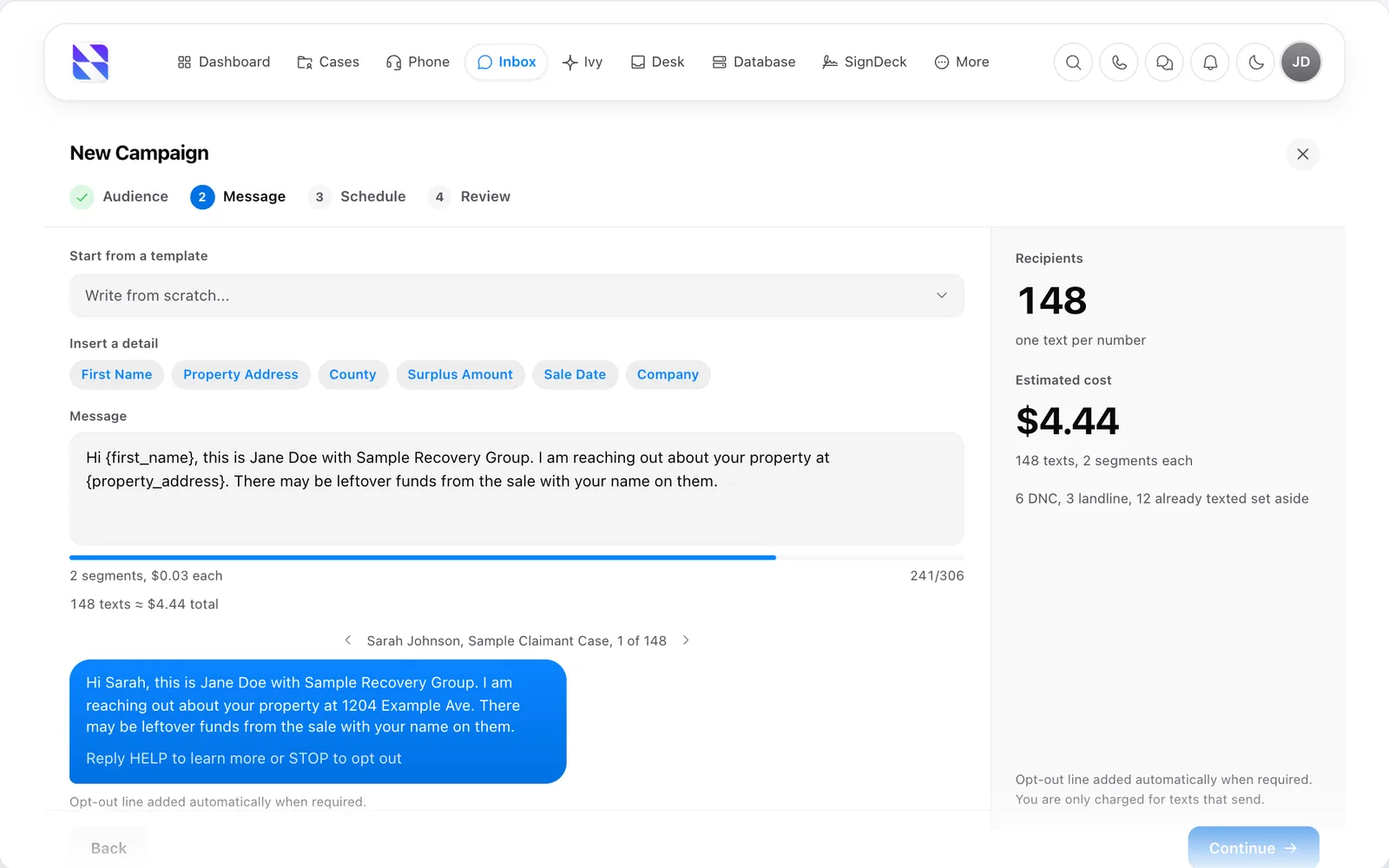
Task: Open Desk in navigation
Action: point(657,62)
